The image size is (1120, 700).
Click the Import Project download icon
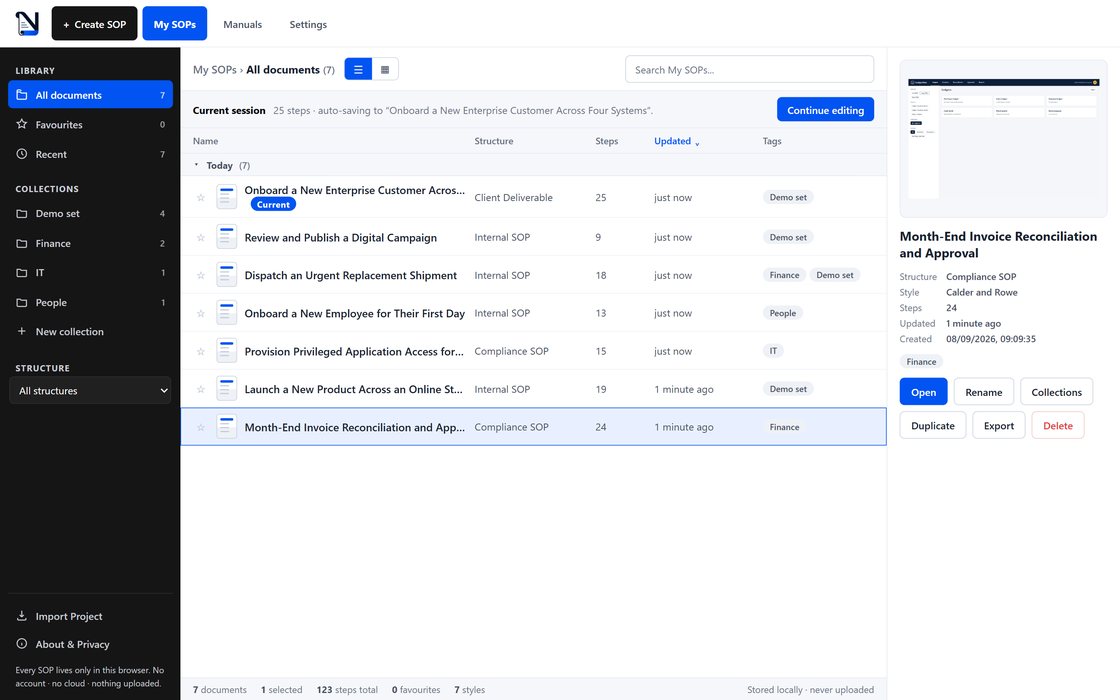click(21, 616)
